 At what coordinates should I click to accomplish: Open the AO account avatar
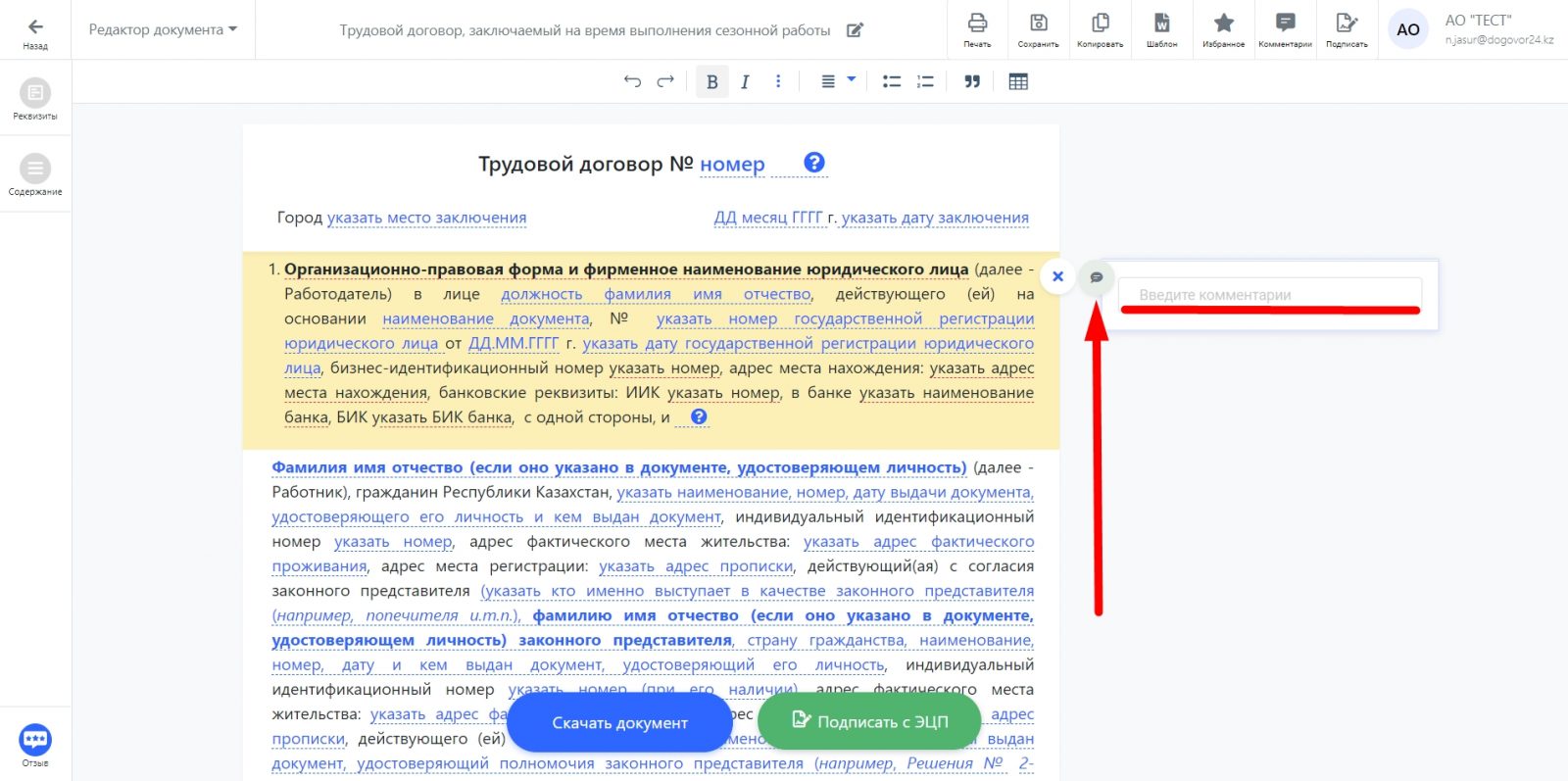pos(1408,29)
